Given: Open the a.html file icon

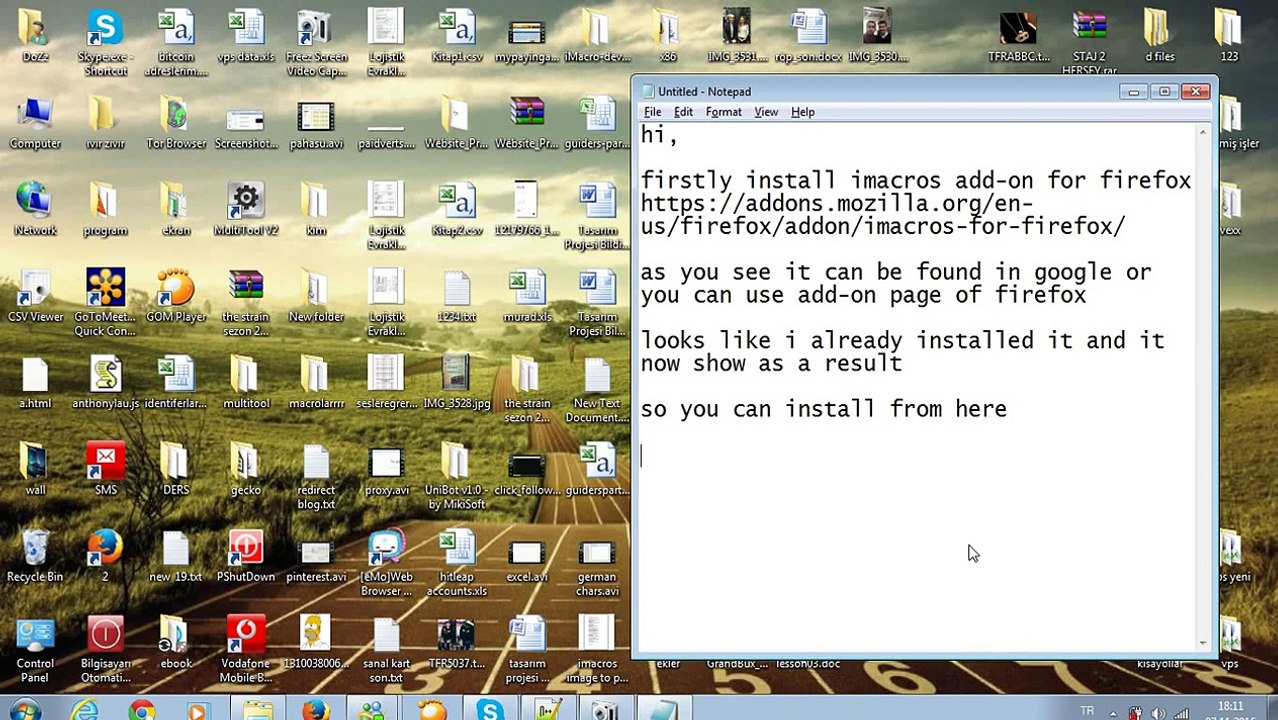Looking at the screenshot, I should tap(35, 383).
